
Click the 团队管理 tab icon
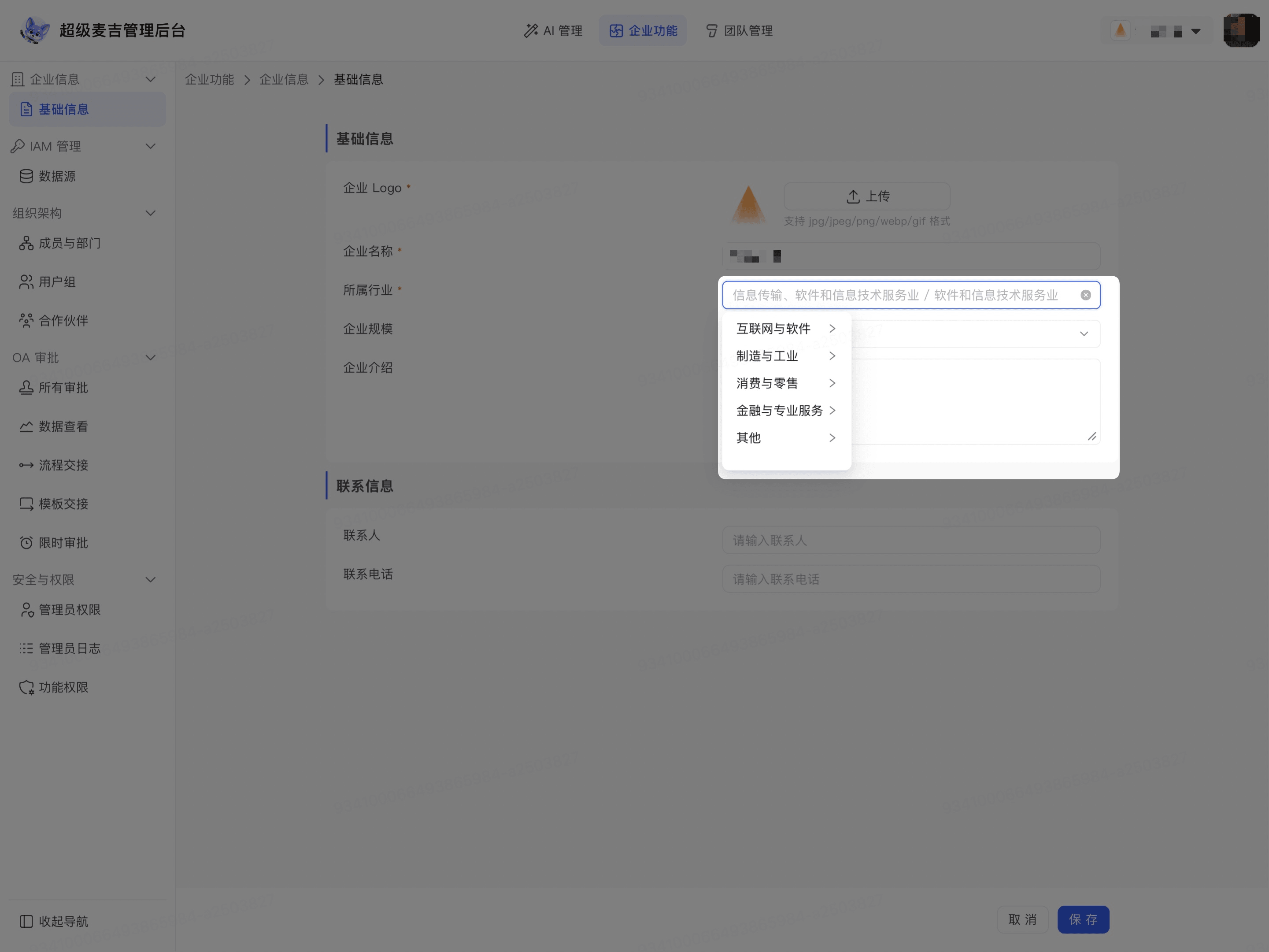(x=711, y=30)
